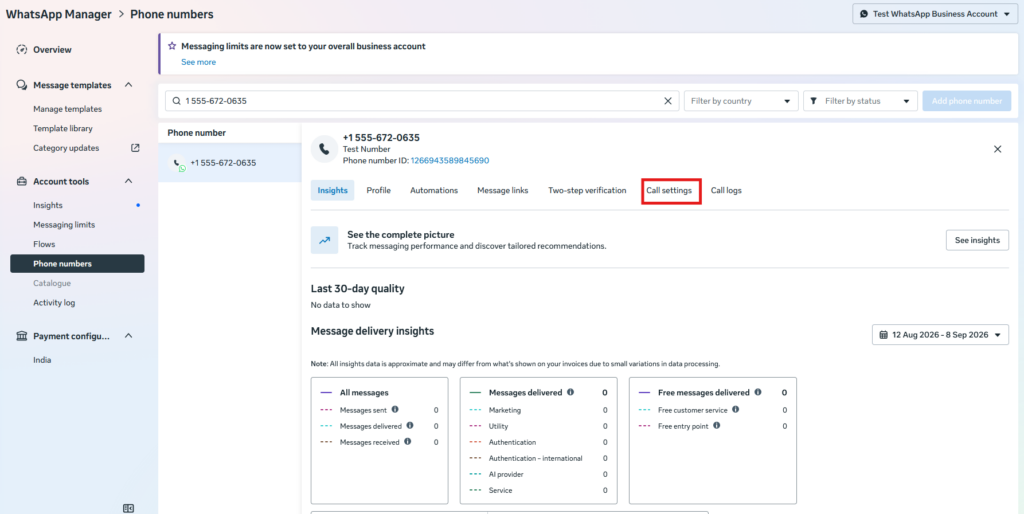1024x514 pixels.
Task: Open the Call settings tab
Action: (669, 191)
